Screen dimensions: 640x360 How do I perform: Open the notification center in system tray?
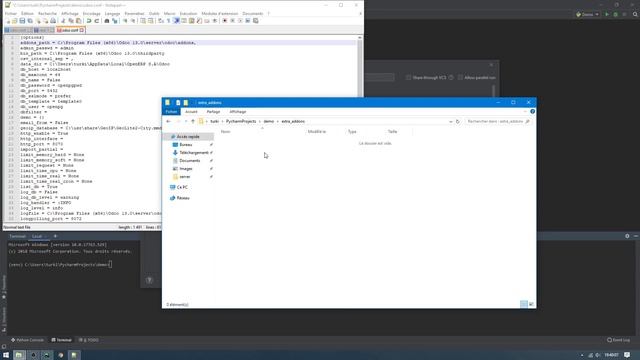[x=627, y=355]
